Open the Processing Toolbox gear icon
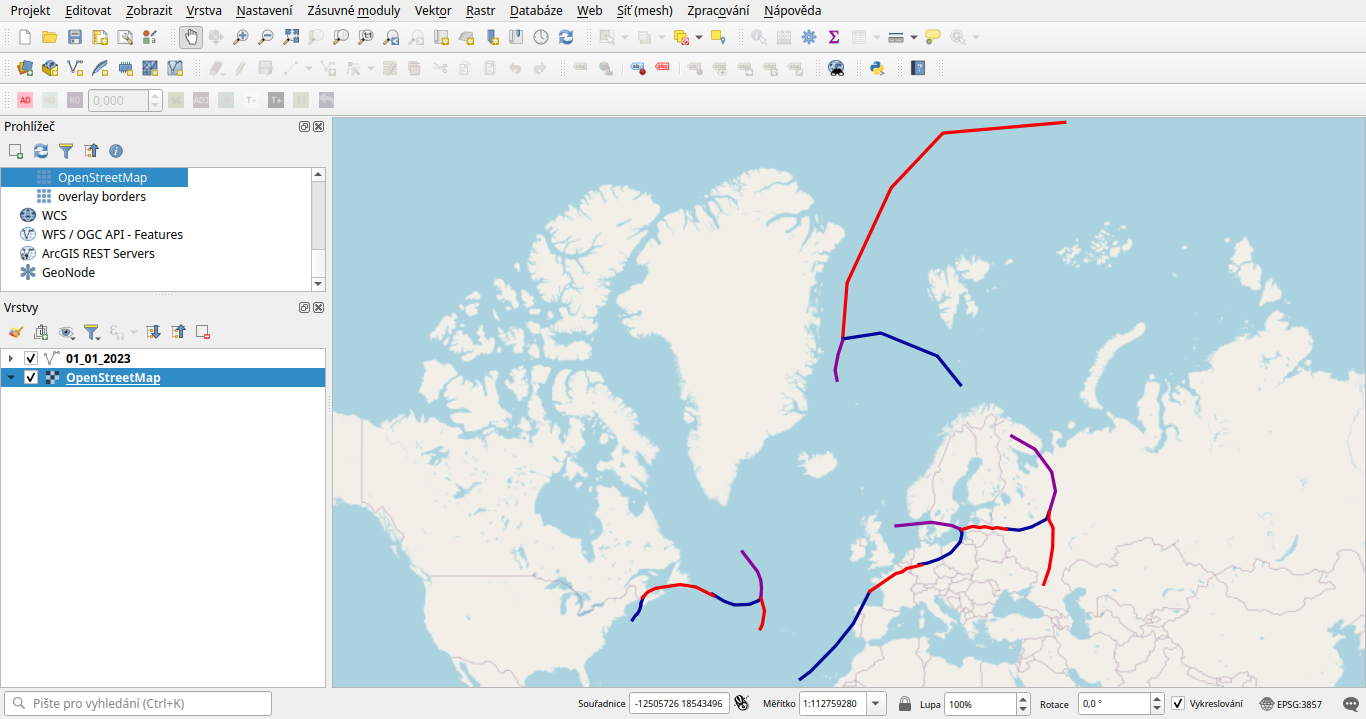This screenshot has width=1366, height=719. click(809, 37)
